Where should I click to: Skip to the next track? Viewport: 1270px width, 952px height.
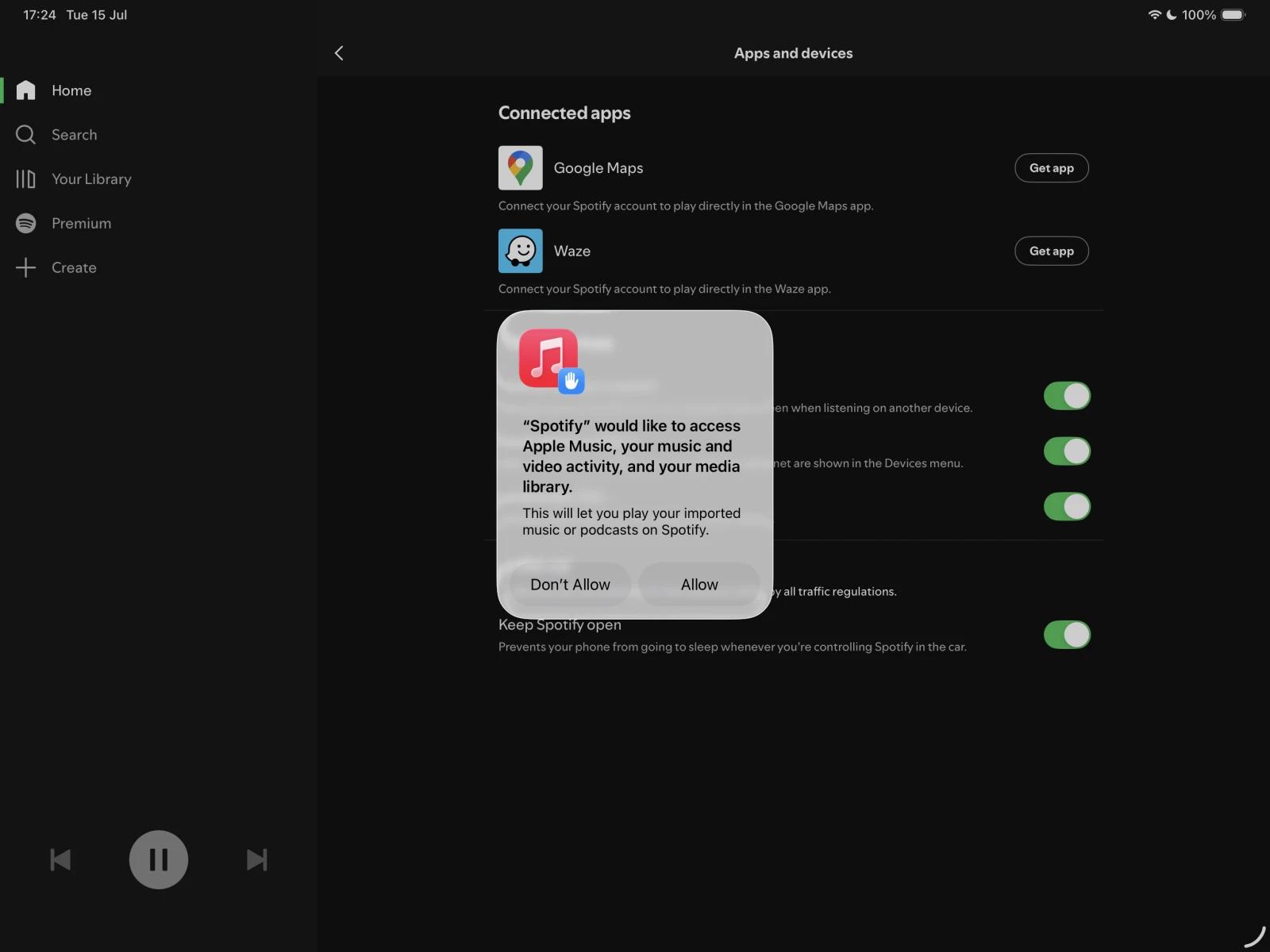256,860
